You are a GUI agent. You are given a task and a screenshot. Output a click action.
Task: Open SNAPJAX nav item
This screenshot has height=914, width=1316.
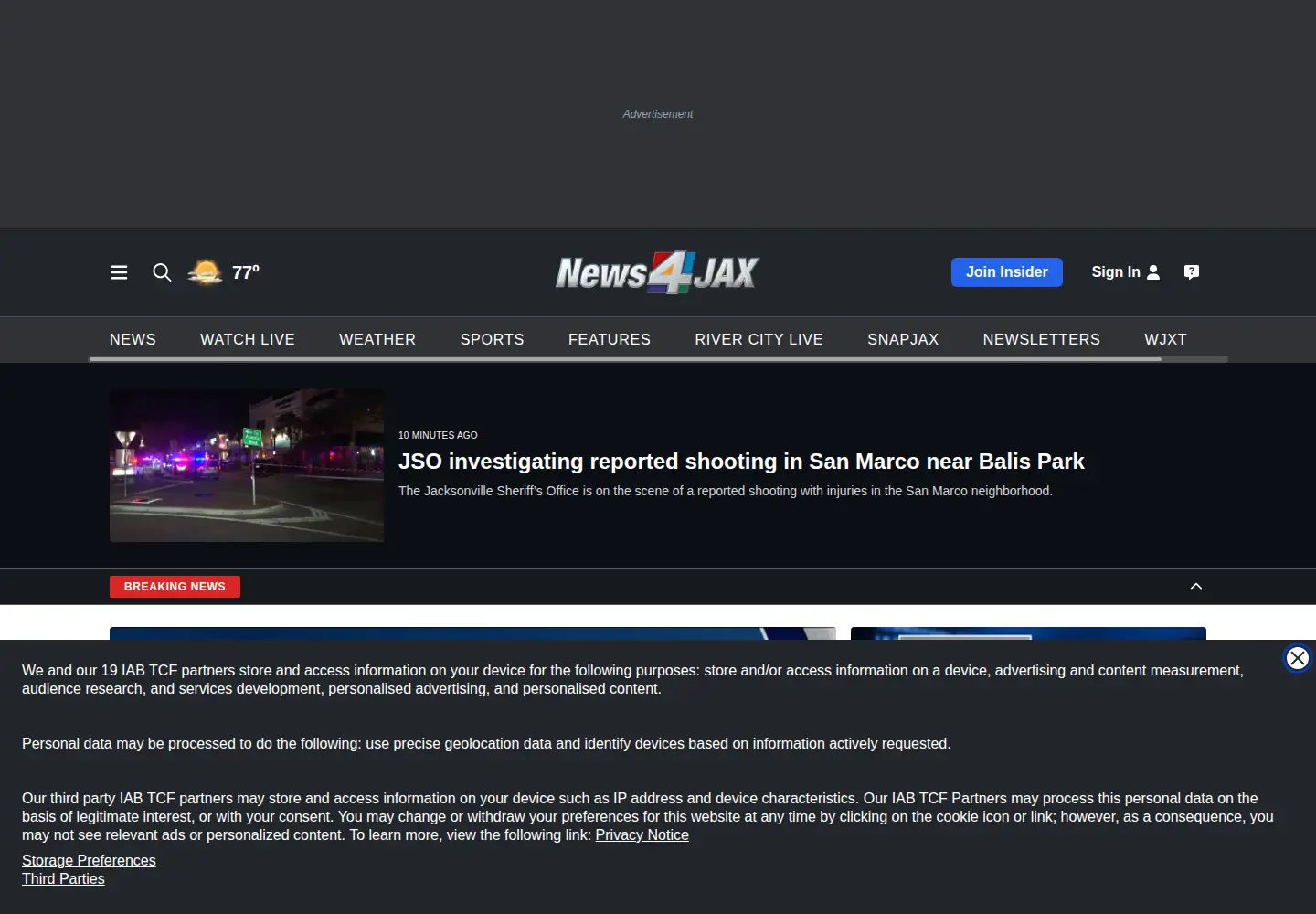point(903,339)
